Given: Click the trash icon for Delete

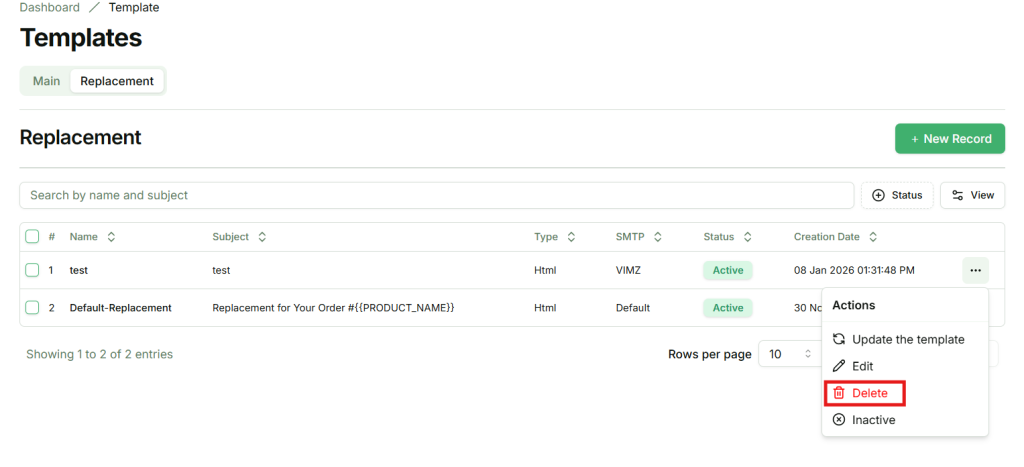Looking at the screenshot, I should (839, 393).
